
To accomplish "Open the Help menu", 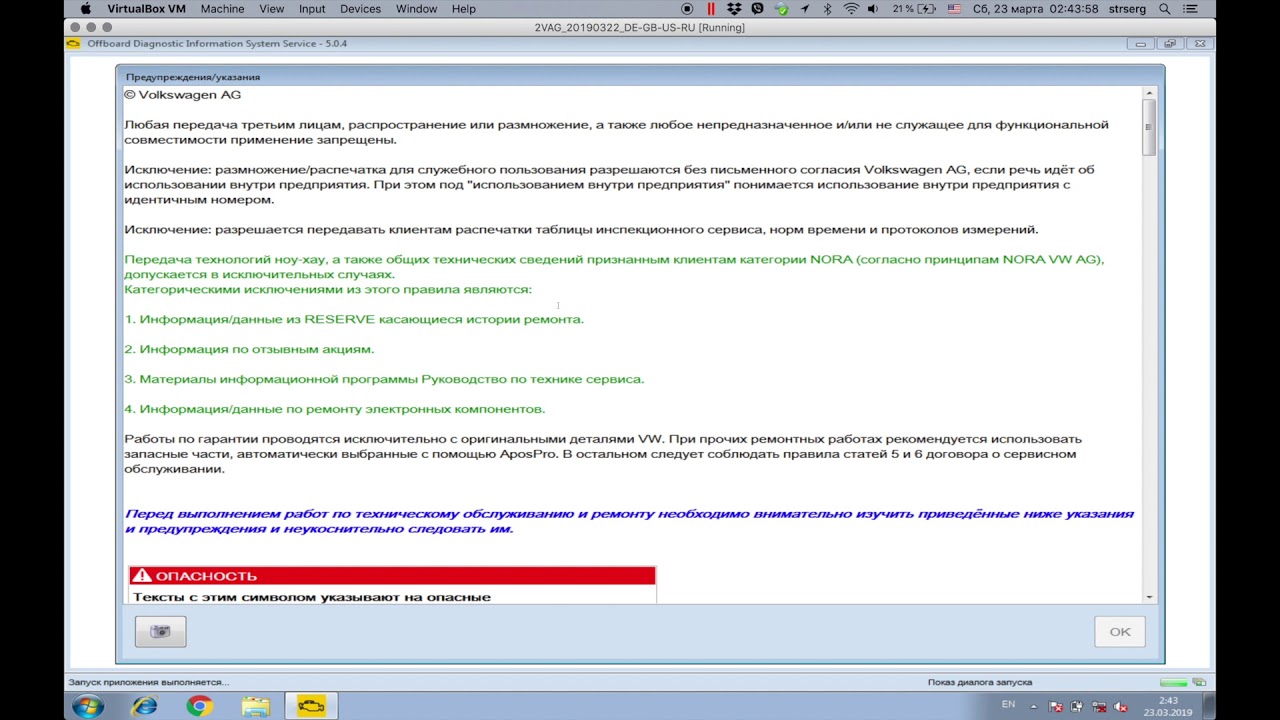I will pyautogui.click(x=464, y=9).
